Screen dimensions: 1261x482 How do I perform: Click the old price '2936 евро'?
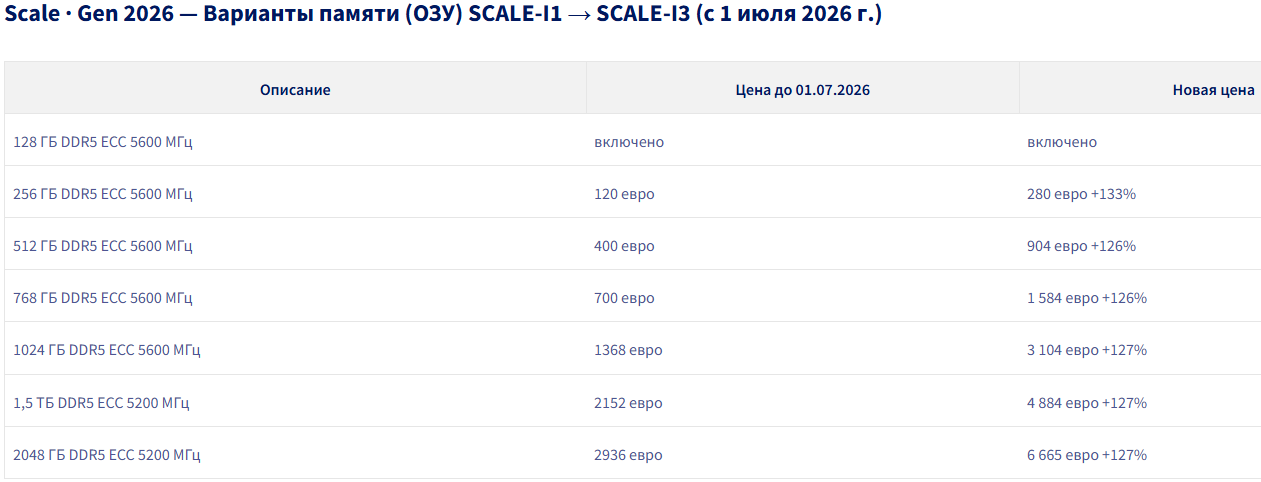pyautogui.click(x=628, y=455)
